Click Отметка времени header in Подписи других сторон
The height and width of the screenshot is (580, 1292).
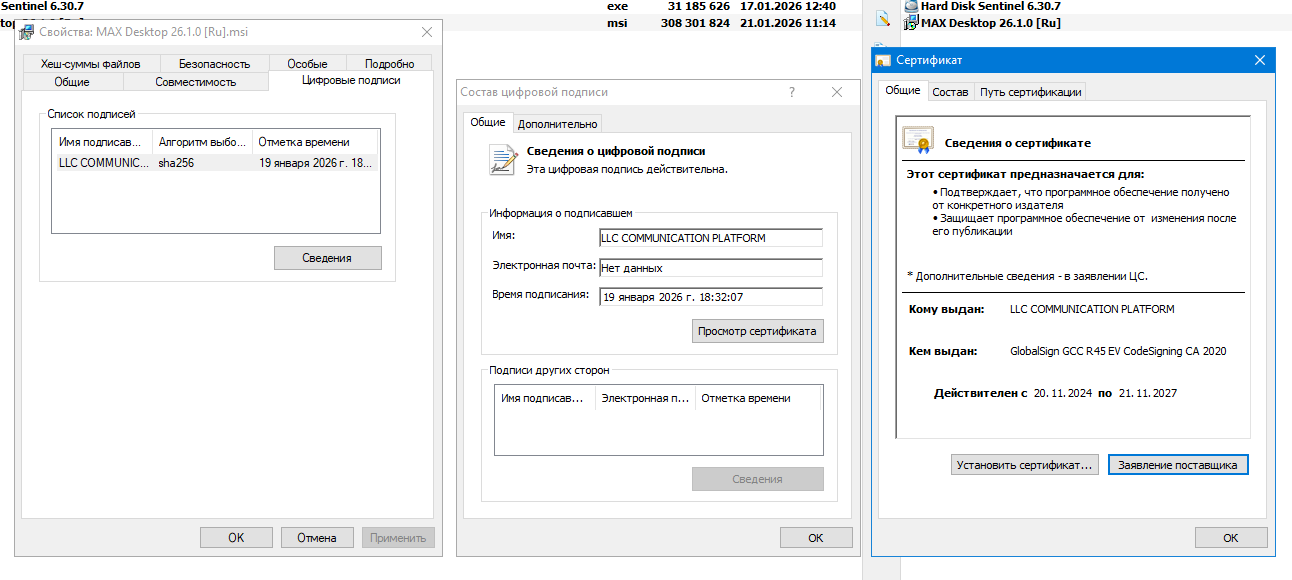[x=757, y=398]
